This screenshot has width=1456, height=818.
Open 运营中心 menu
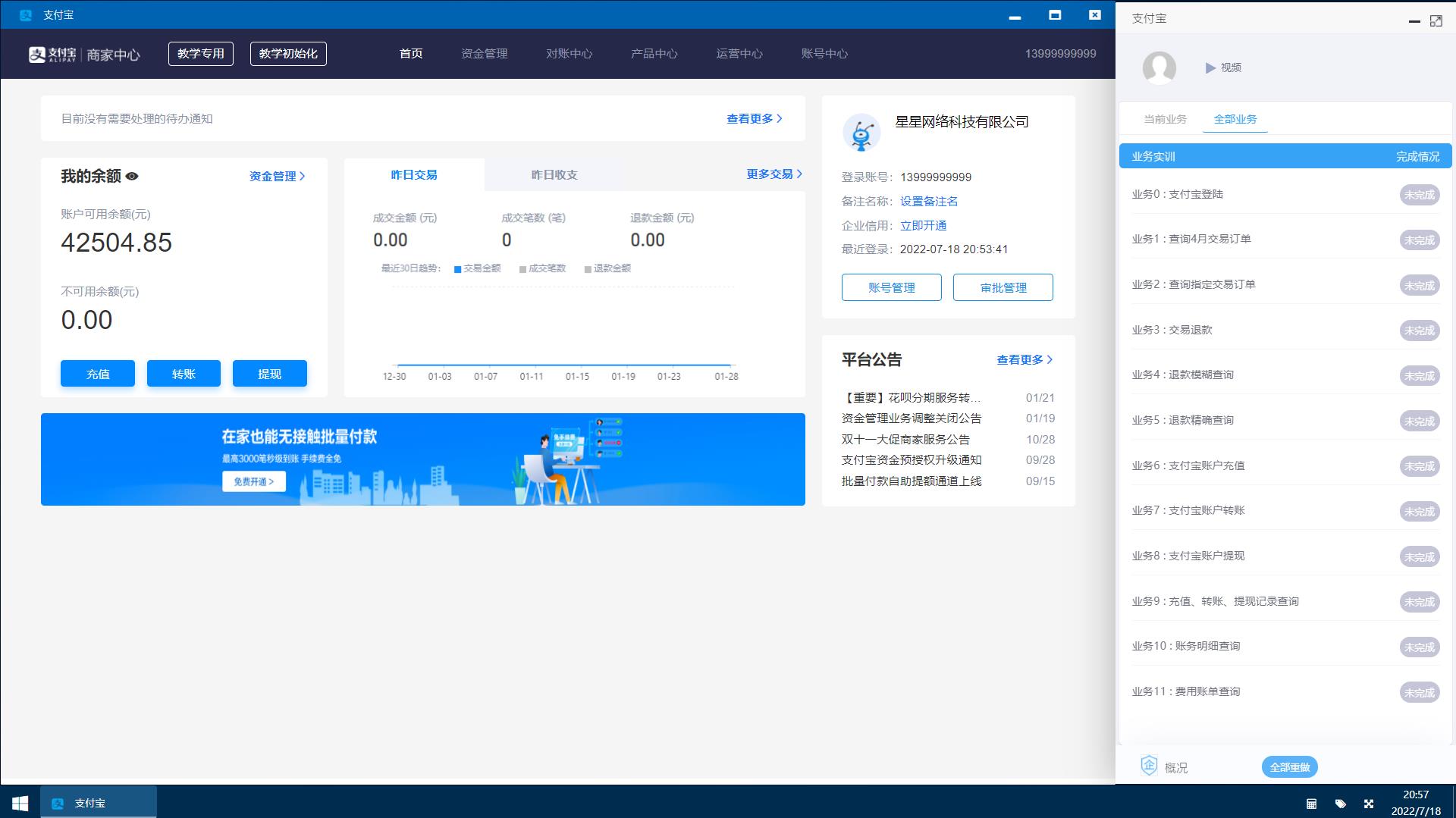click(739, 54)
